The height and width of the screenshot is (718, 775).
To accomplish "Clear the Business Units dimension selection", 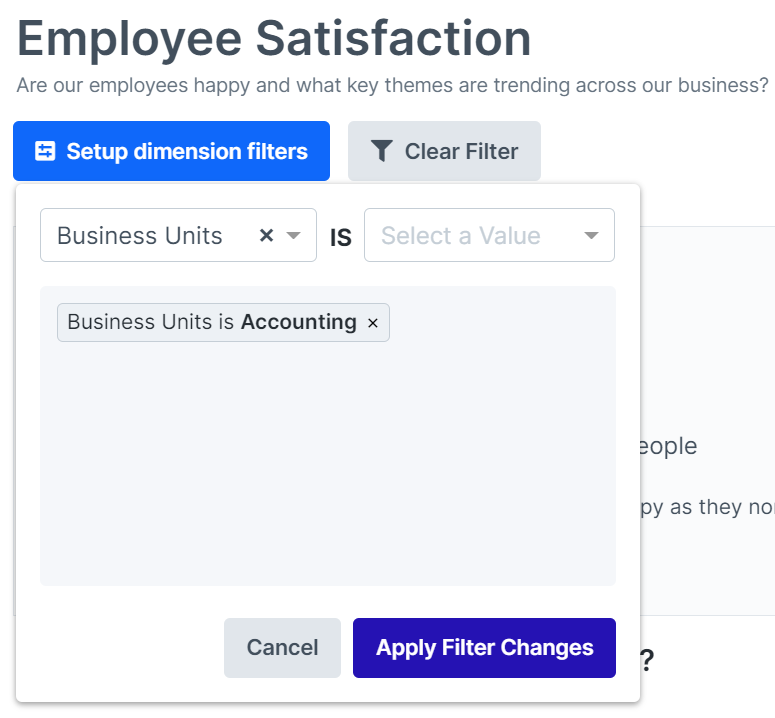I will [x=266, y=236].
